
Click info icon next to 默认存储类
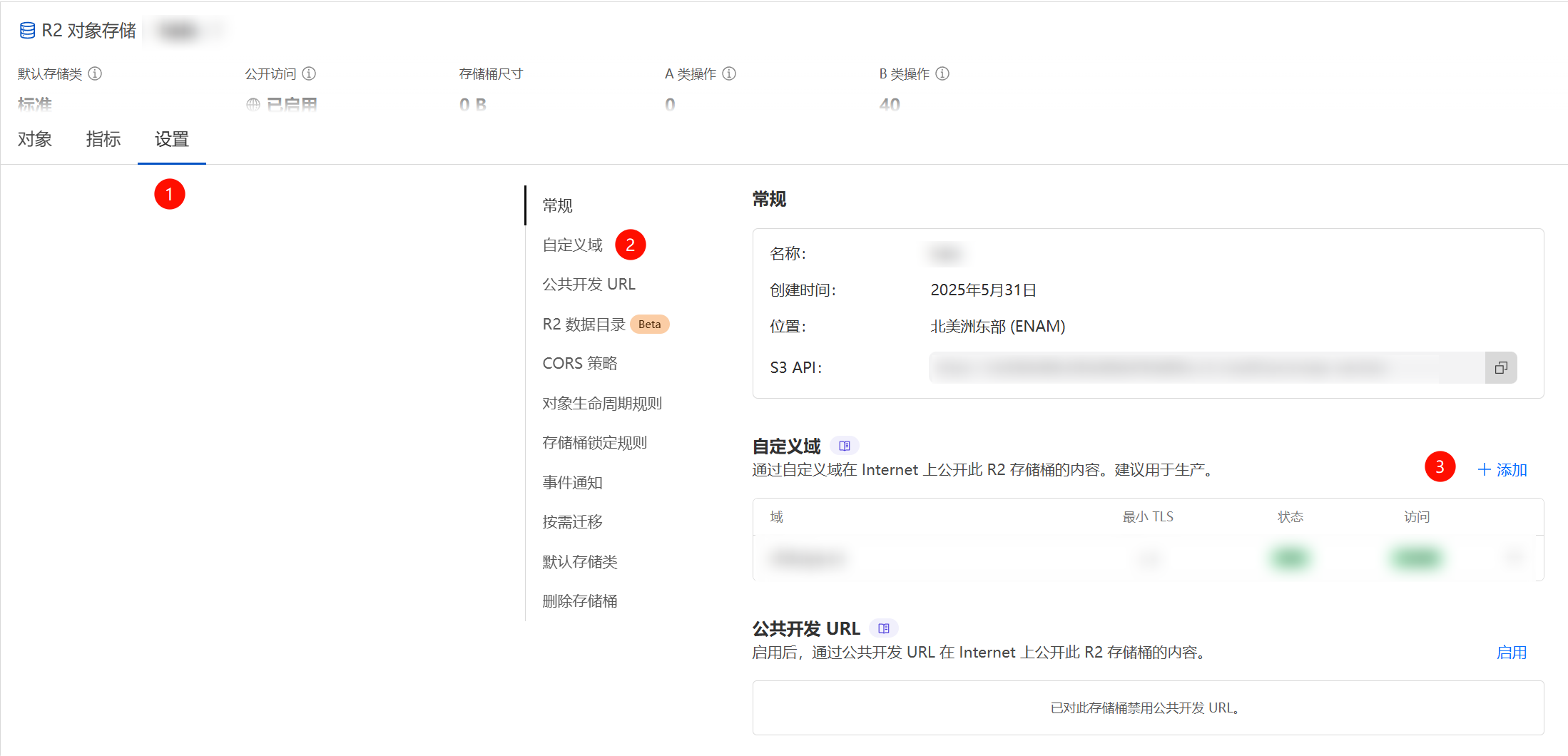click(x=95, y=73)
